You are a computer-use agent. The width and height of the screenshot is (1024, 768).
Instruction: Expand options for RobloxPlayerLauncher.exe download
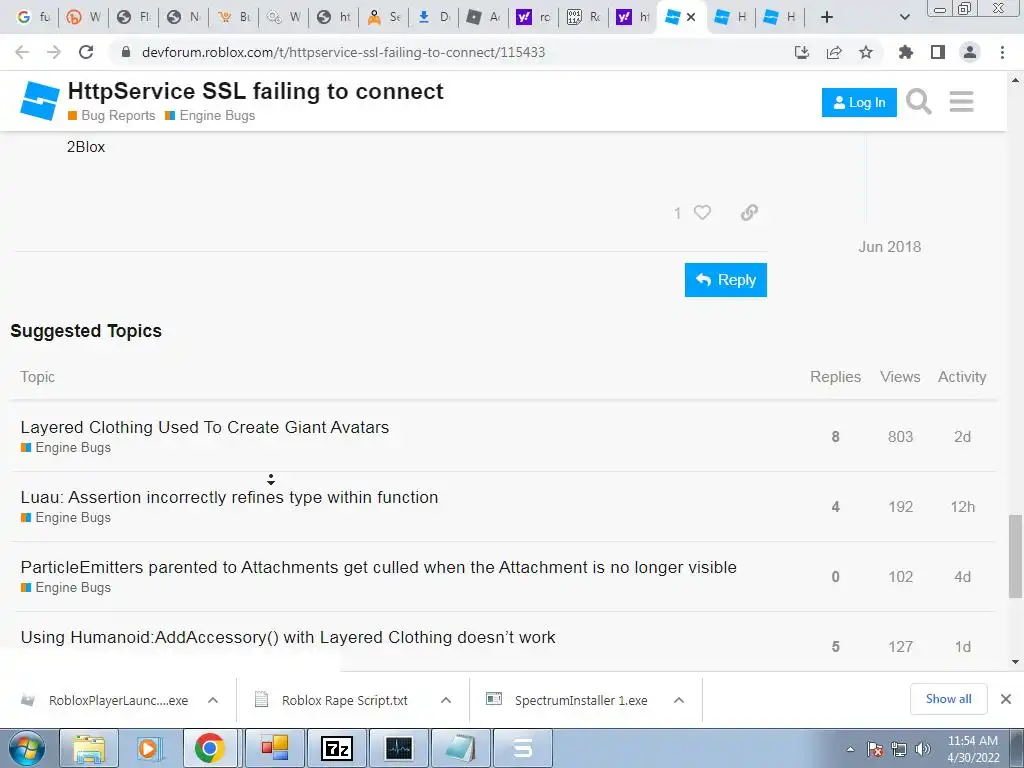coord(213,700)
